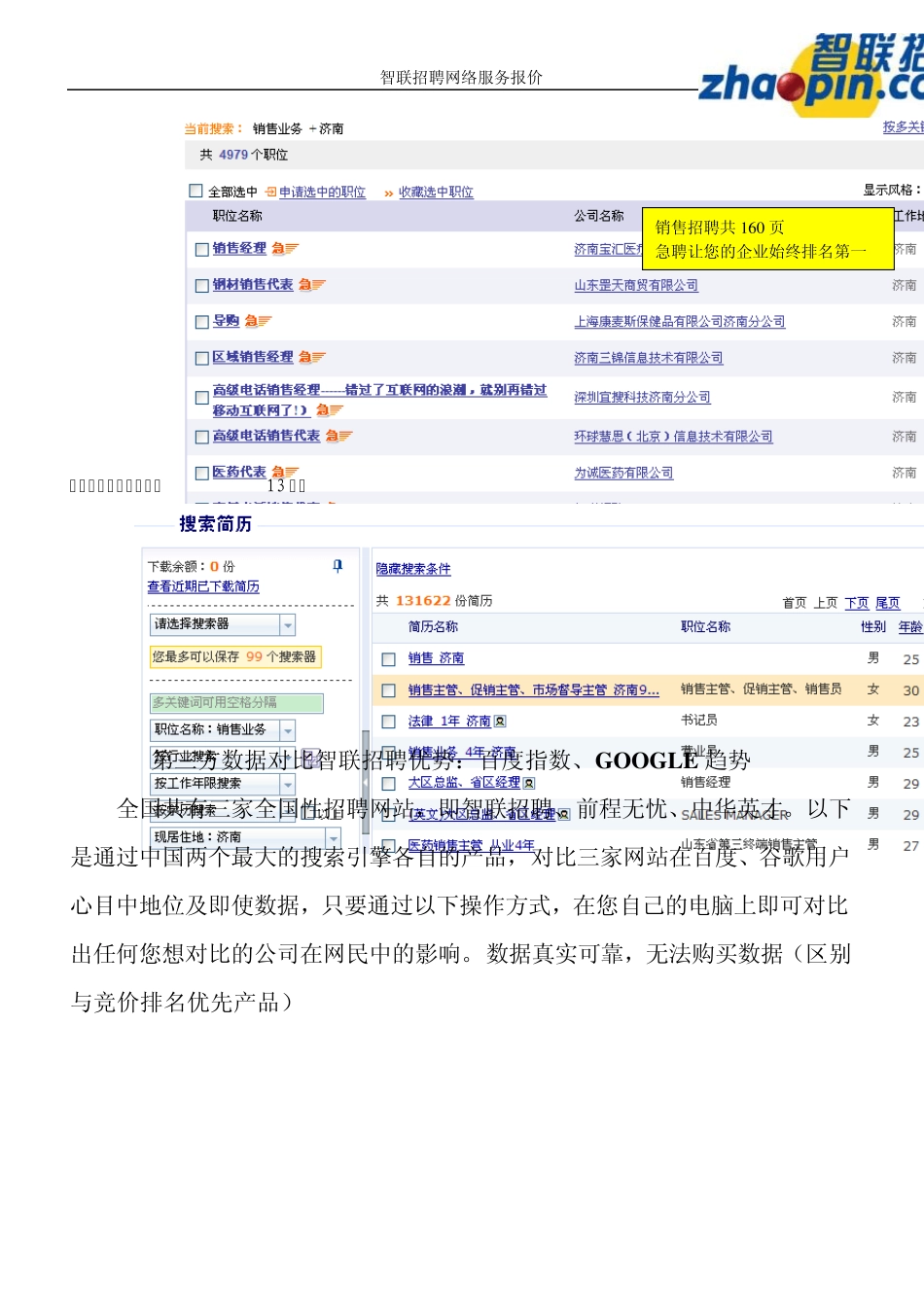Viewport: 924px width, 1307px height.
Task: Select the 导购 job checkbox
Action: 202,322
